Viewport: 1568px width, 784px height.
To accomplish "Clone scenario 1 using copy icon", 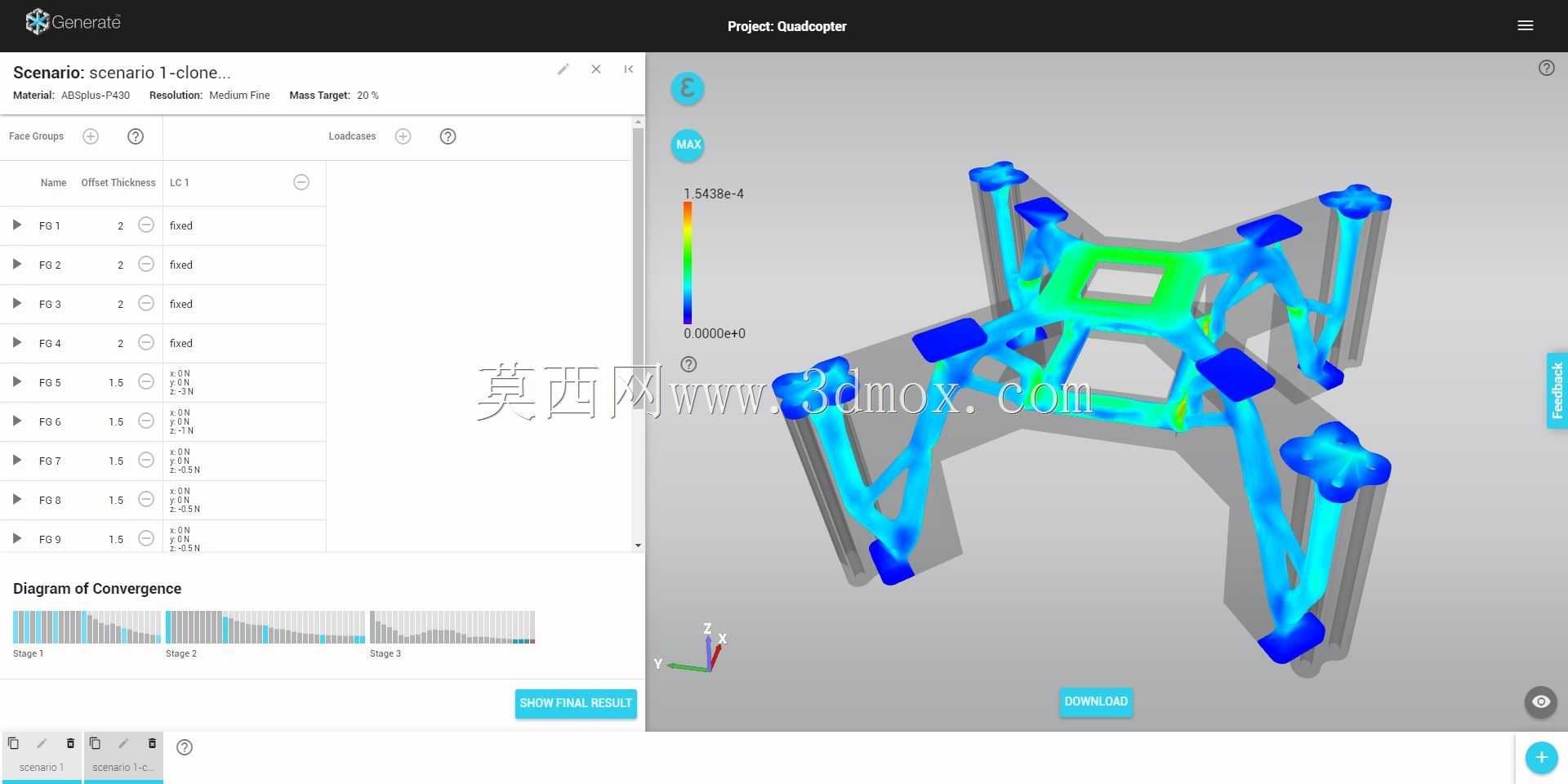I will (x=13, y=743).
